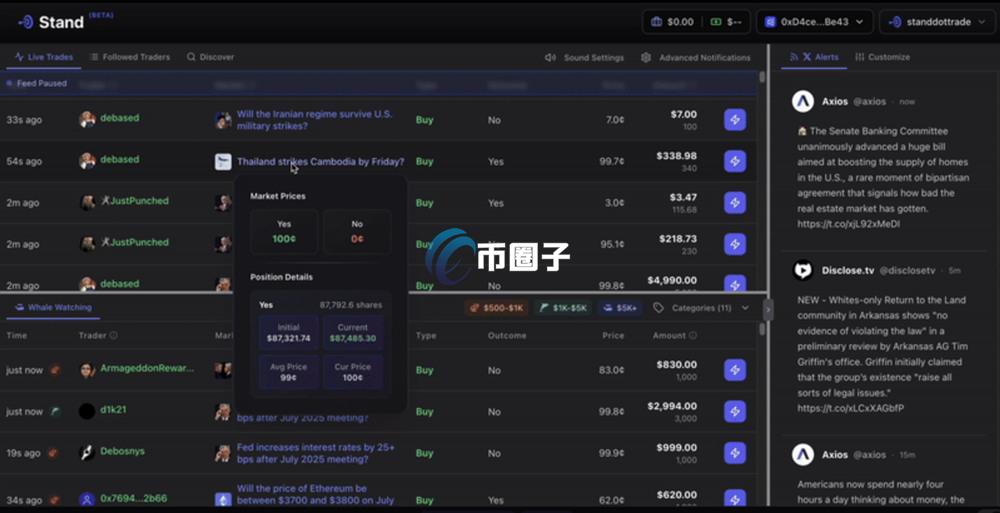Click the $0.00 portfolio balance button
This screenshot has width=1000, height=513.
670,22
